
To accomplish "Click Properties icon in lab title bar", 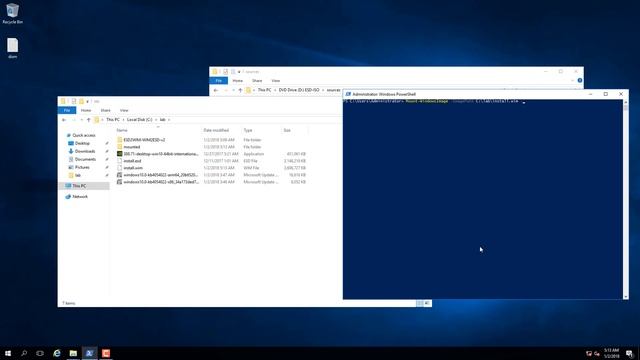I will 73,101.
